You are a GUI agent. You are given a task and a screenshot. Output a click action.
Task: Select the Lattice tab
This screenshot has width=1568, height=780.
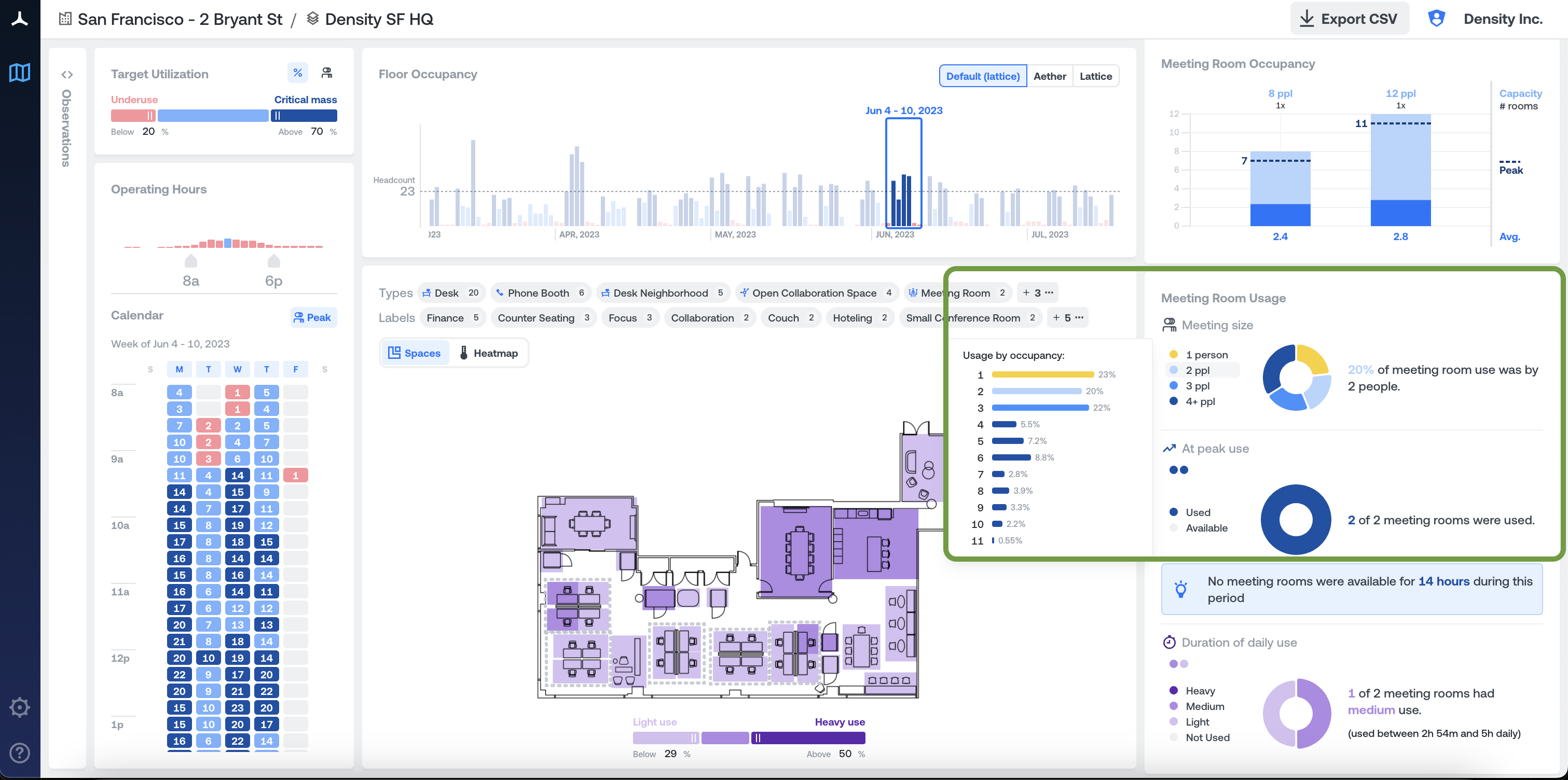tap(1096, 76)
